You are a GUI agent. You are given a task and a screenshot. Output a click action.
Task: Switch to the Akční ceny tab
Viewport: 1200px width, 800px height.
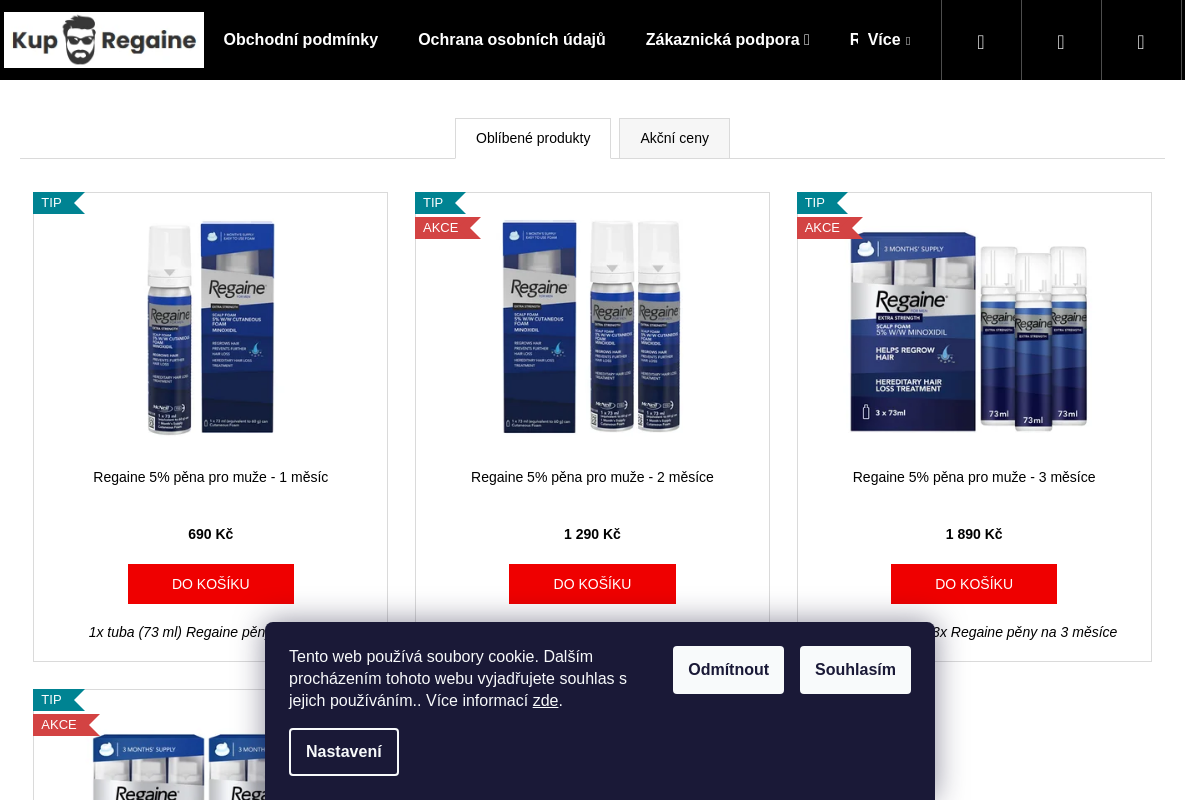(x=674, y=138)
